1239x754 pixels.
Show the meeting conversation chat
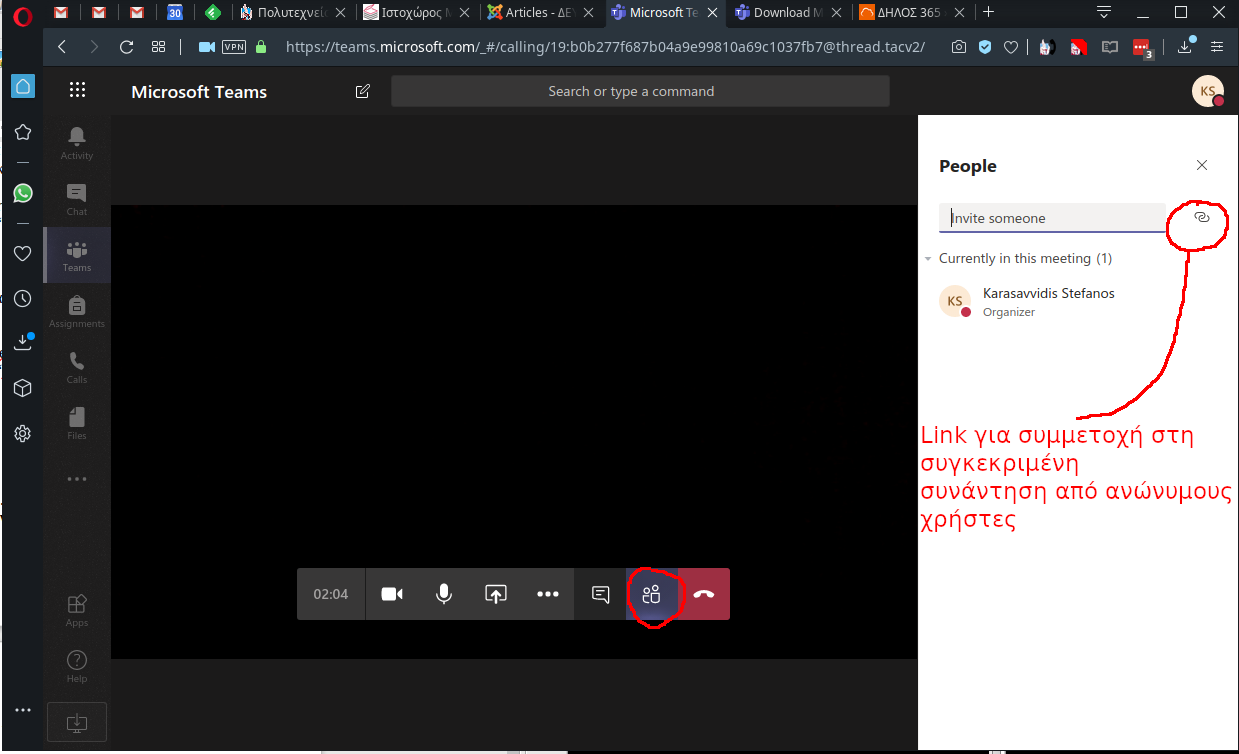[600, 594]
